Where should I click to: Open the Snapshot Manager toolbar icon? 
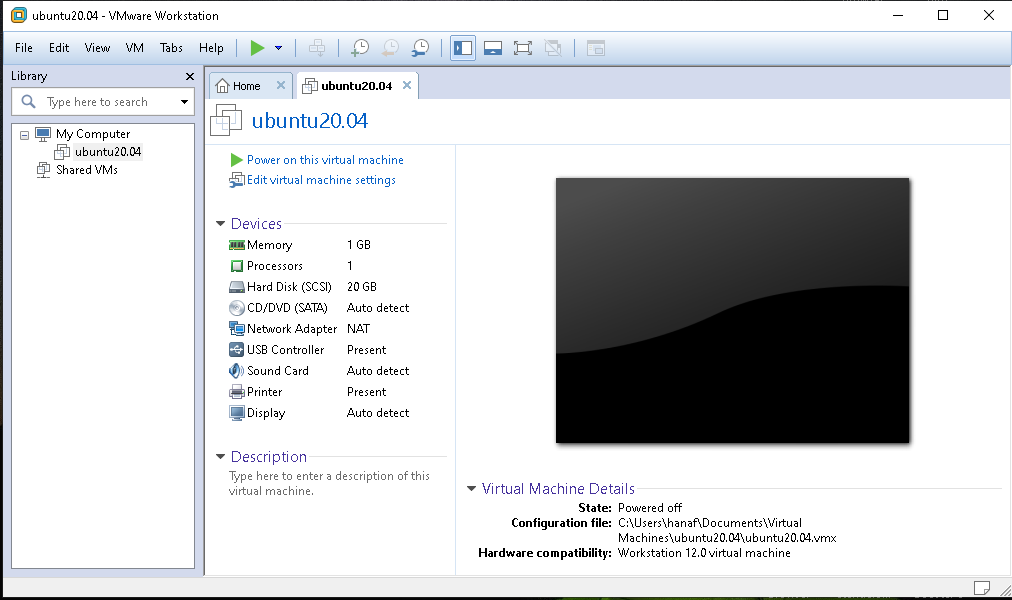(x=420, y=48)
